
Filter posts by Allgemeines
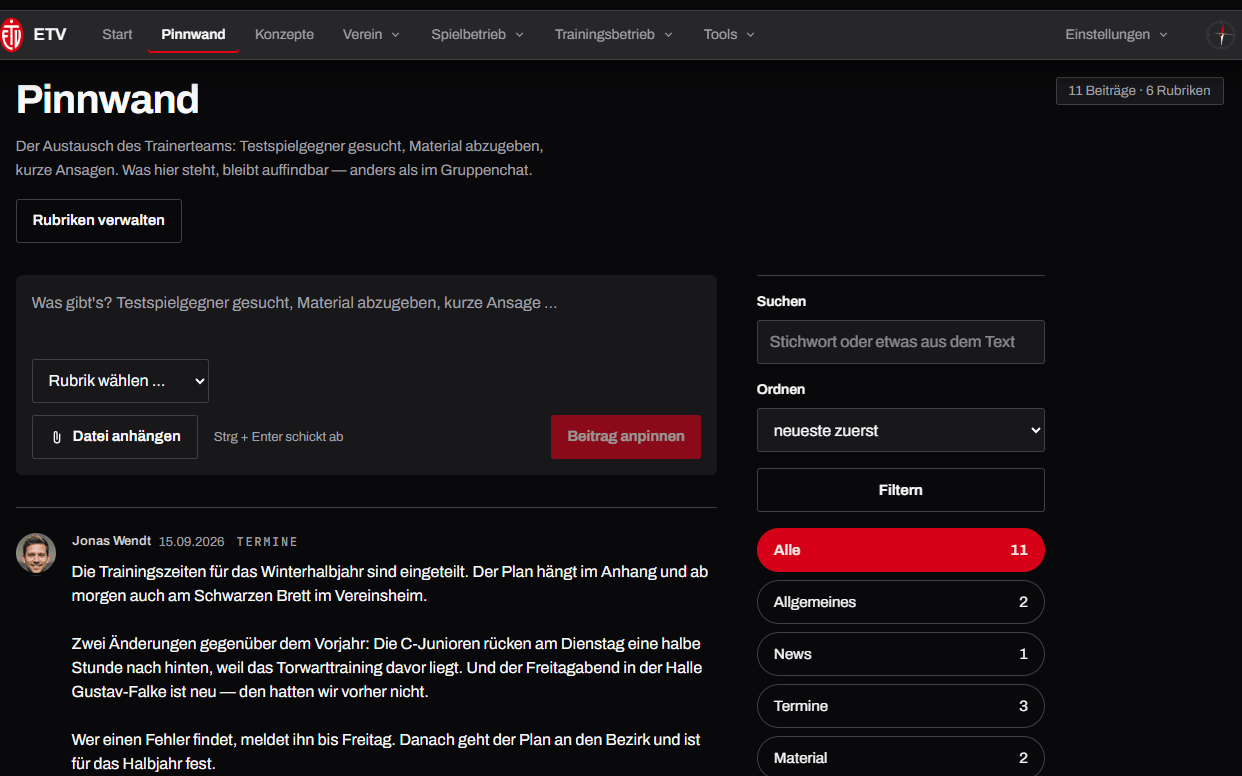pyautogui.click(x=901, y=602)
